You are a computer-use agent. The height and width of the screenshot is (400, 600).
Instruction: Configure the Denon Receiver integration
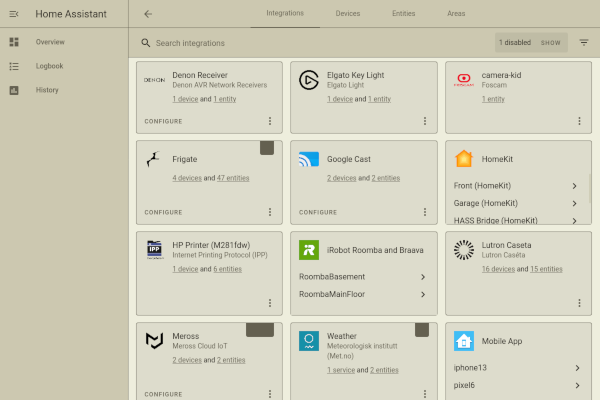[x=163, y=121]
